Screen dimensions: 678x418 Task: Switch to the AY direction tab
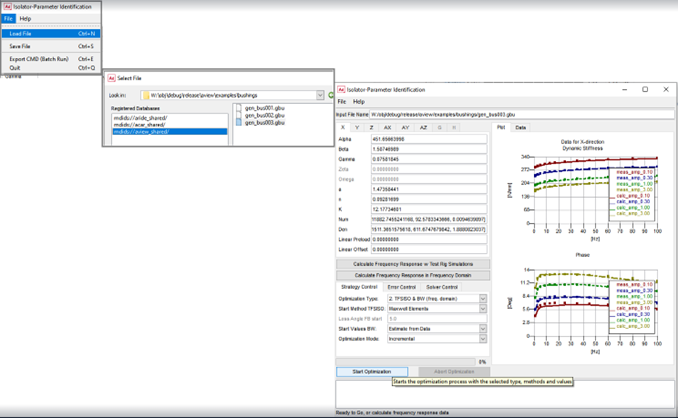point(405,128)
